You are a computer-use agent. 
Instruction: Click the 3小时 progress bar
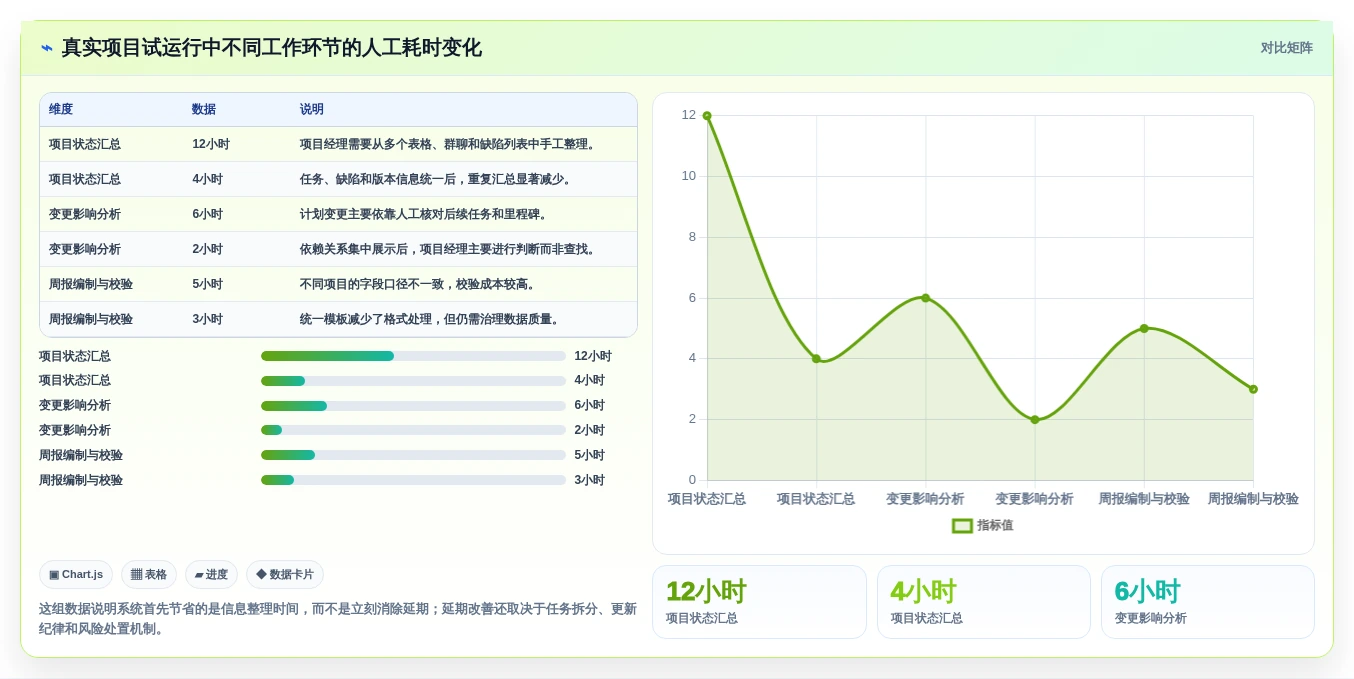pyautogui.click(x=413, y=480)
